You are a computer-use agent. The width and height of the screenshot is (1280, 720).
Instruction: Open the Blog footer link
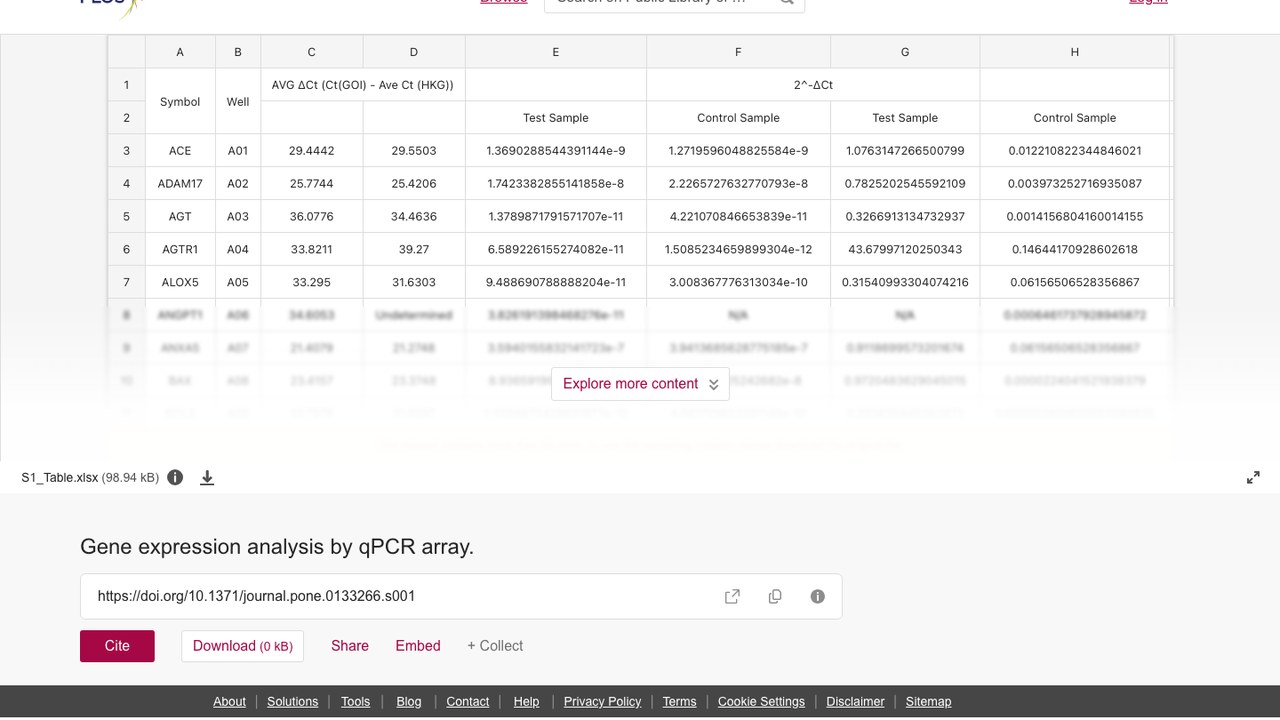(409, 702)
